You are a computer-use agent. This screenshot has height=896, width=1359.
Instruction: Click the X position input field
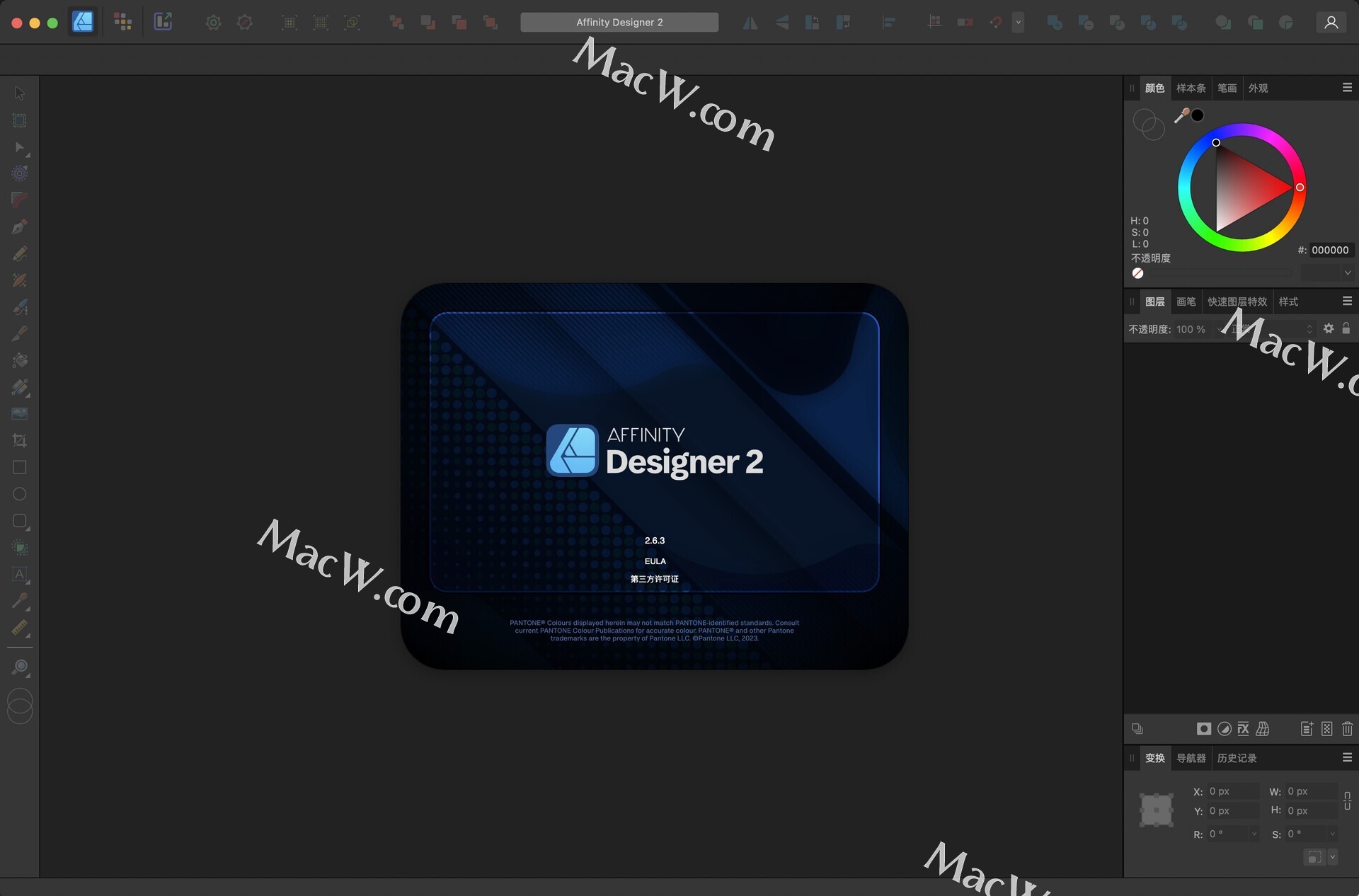(x=1233, y=791)
